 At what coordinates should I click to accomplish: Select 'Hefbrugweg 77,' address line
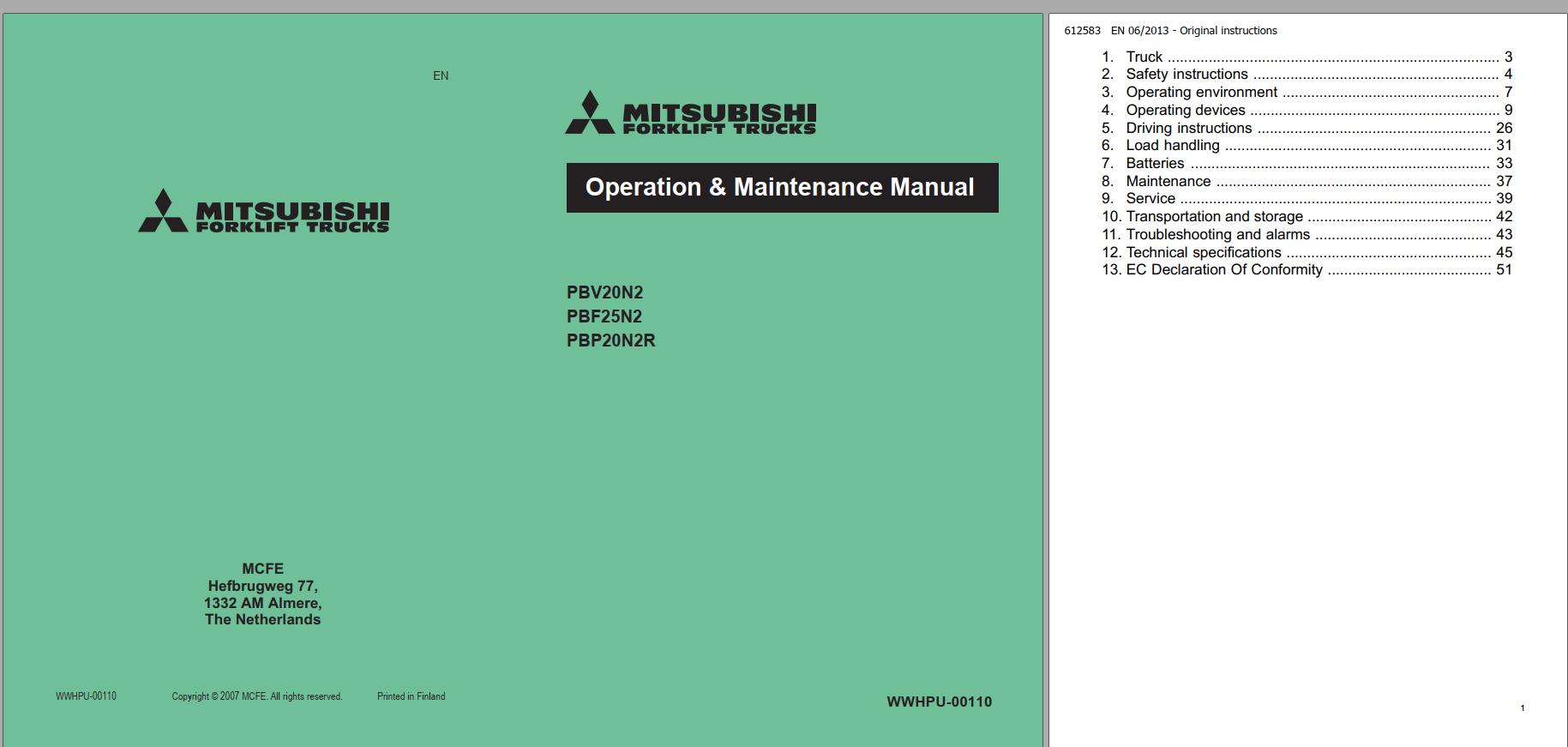pyautogui.click(x=262, y=587)
